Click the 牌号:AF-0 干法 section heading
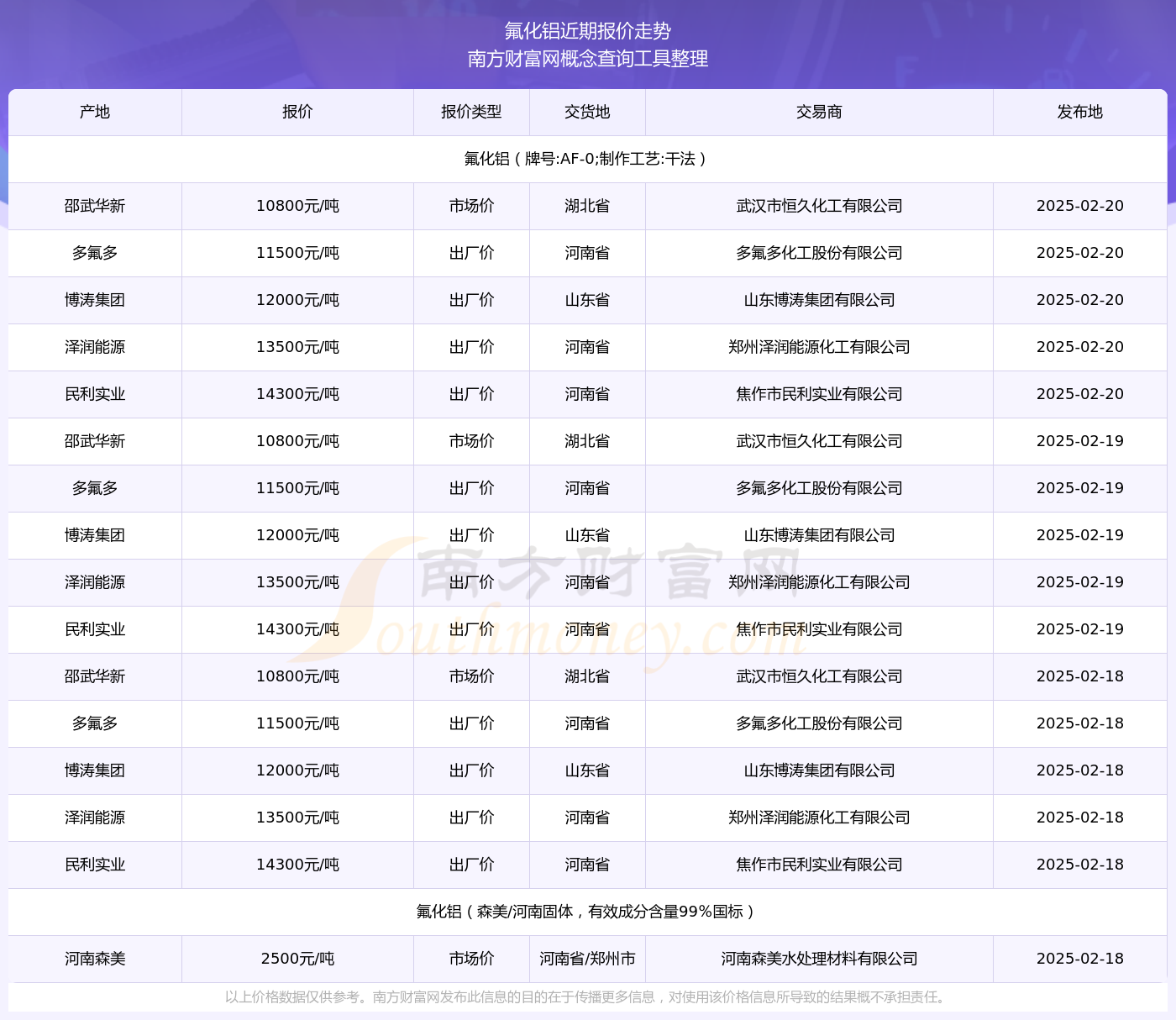Viewport: 1176px width, 1020px height. click(x=588, y=159)
